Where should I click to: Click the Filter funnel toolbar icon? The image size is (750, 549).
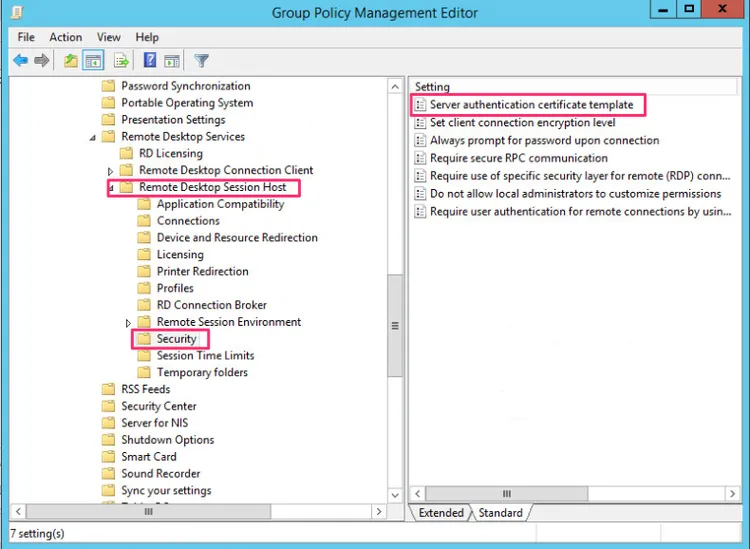[201, 61]
